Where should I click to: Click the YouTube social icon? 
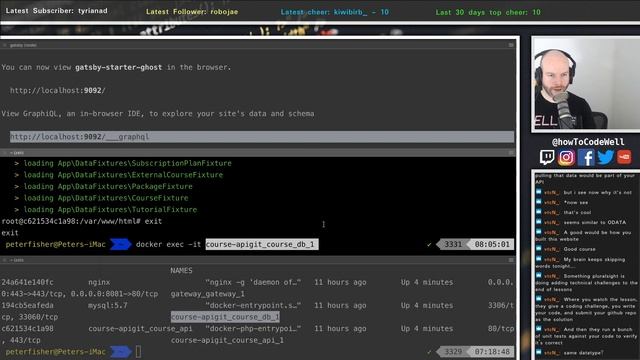624,157
